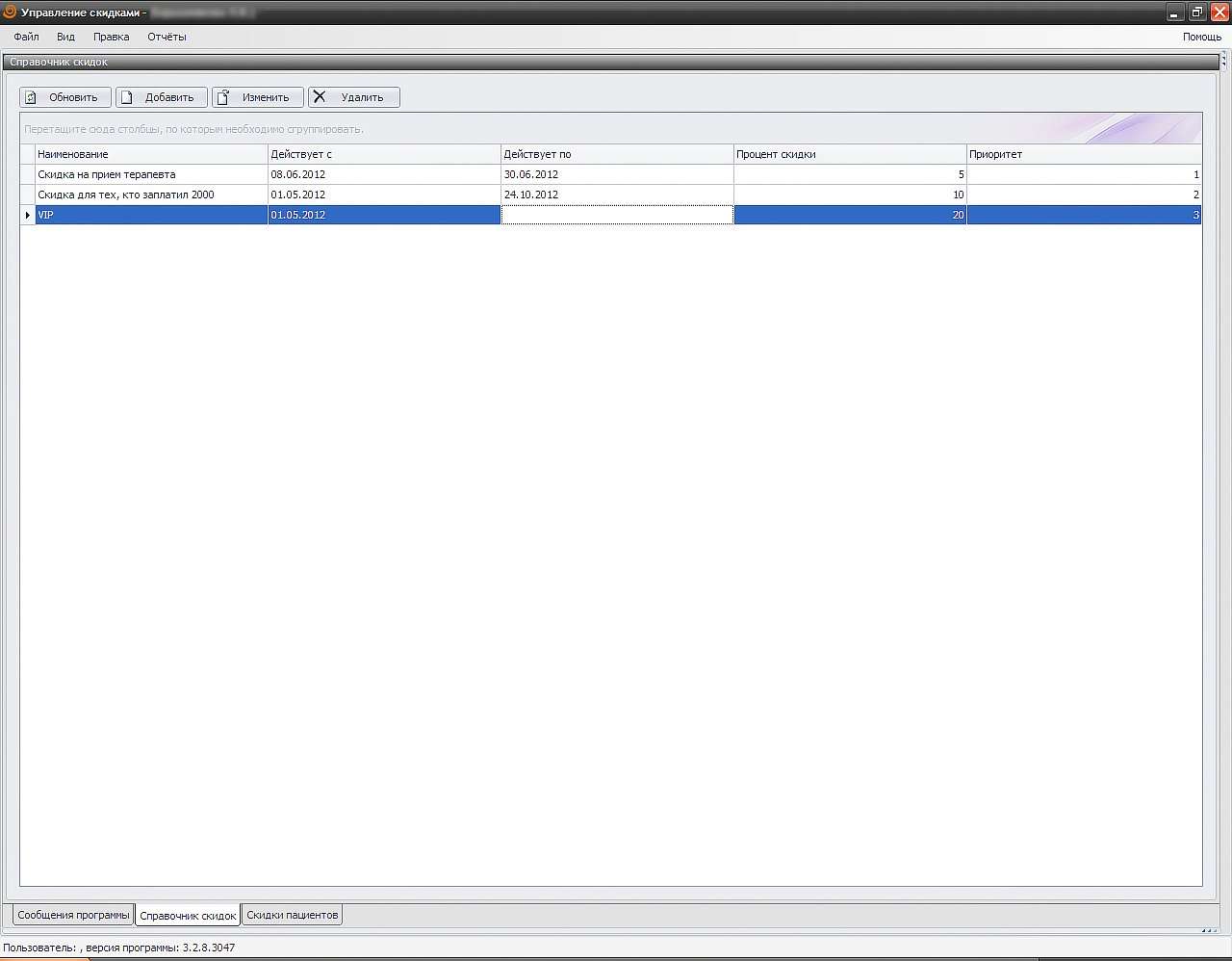Sort by the Действует с column header

coord(384,154)
